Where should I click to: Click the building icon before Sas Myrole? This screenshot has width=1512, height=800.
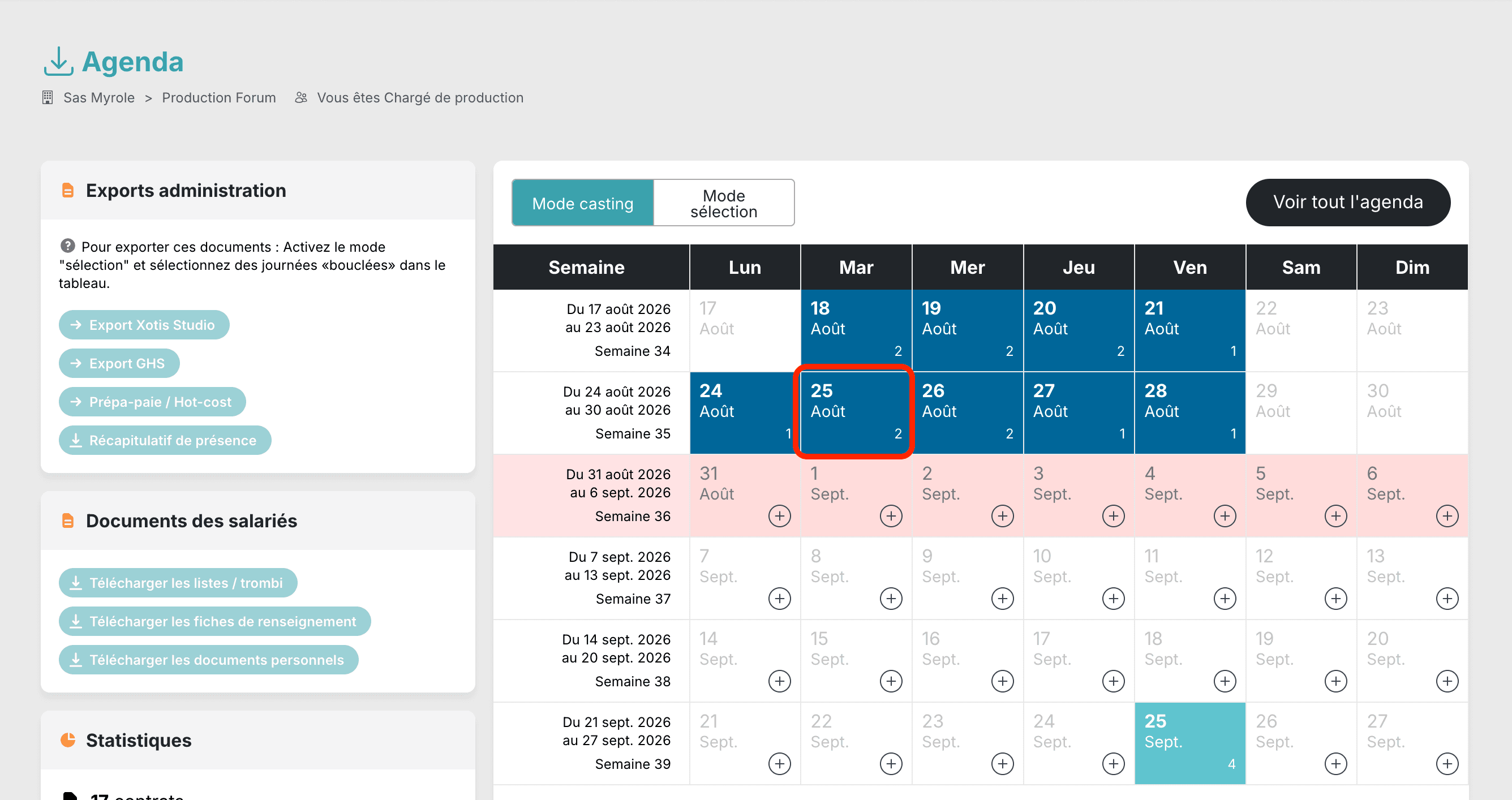(x=48, y=97)
